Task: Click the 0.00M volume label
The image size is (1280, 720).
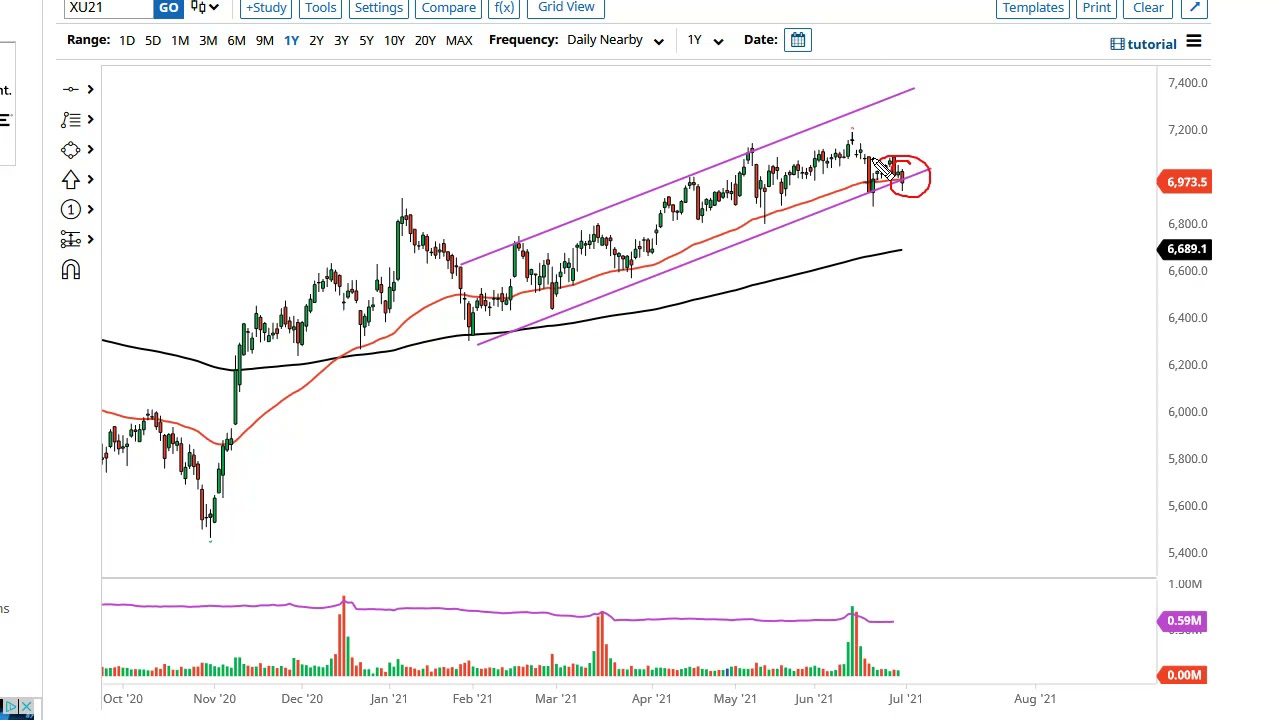Action: pos(1184,675)
